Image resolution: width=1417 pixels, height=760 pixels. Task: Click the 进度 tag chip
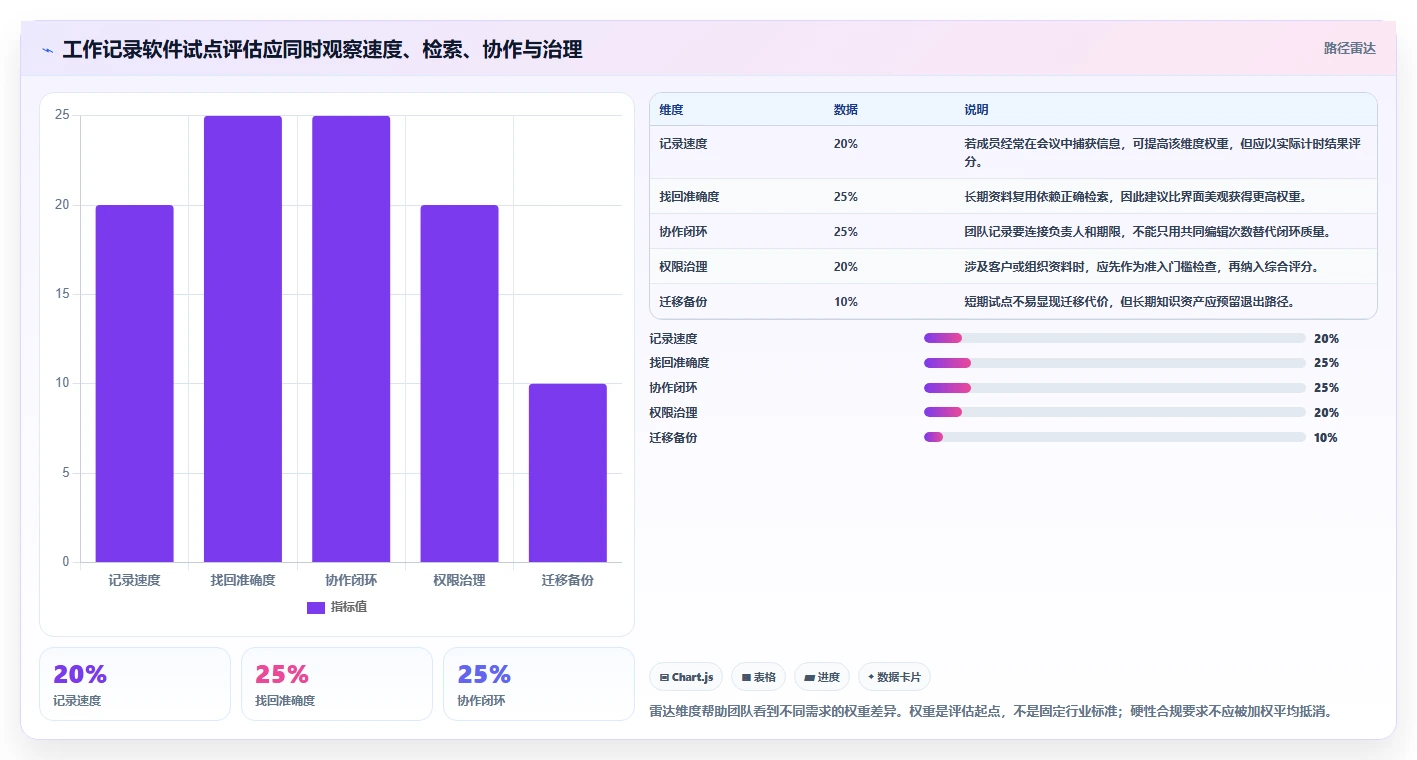coord(822,677)
